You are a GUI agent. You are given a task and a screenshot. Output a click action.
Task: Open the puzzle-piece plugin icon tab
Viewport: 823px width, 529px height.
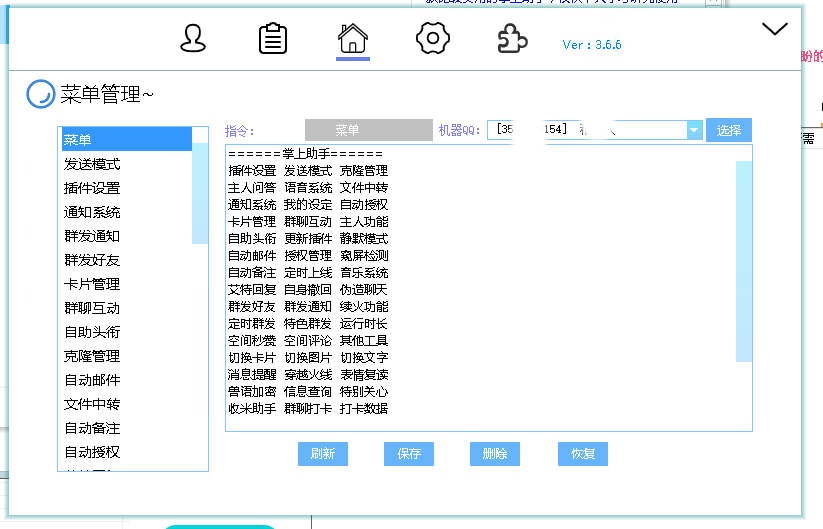click(x=512, y=39)
